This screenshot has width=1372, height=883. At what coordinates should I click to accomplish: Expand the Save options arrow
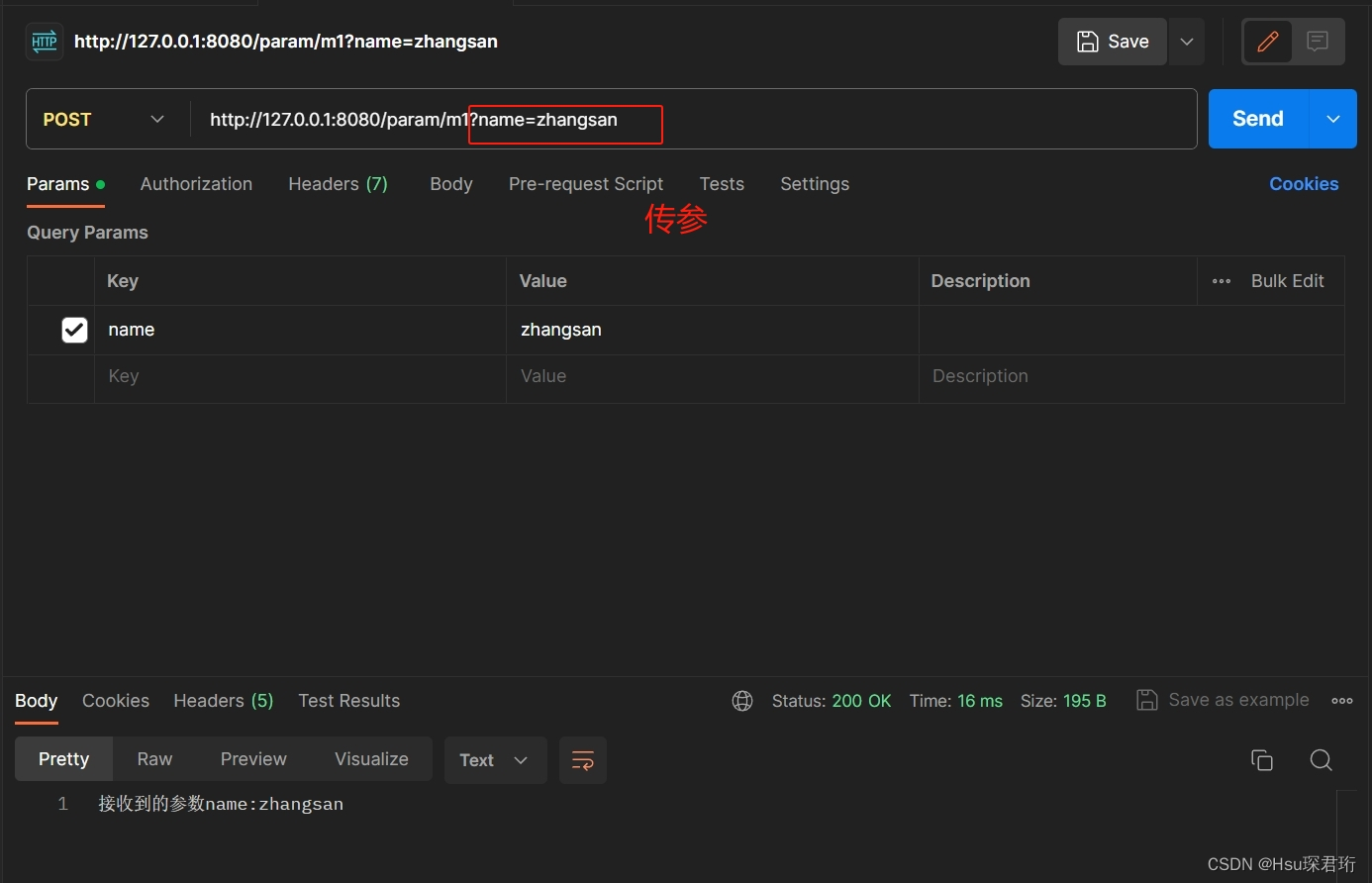coord(1187,42)
